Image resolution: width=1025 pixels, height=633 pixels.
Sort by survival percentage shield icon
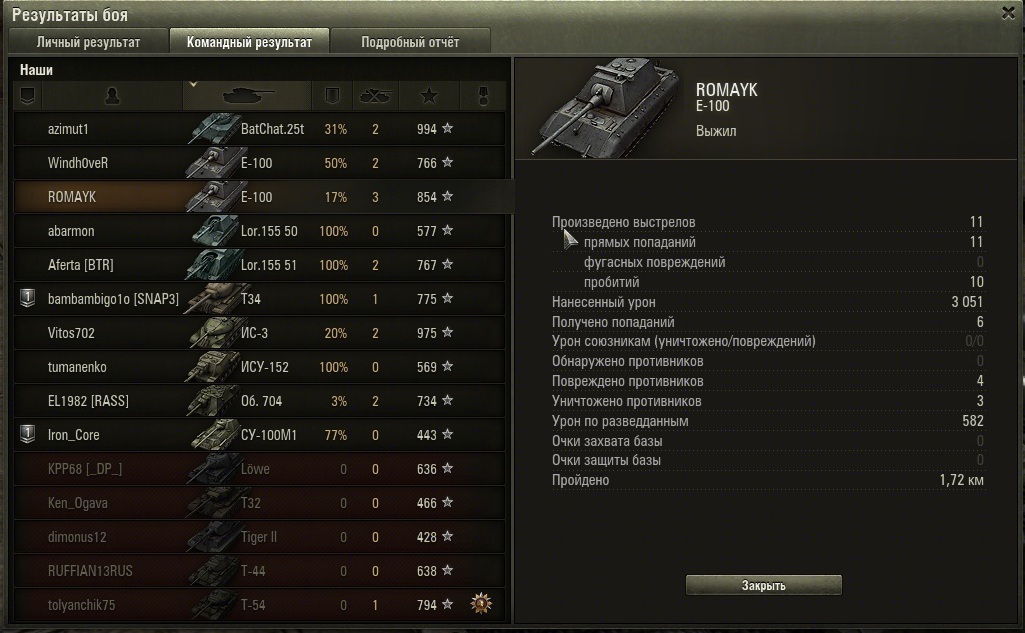pos(332,96)
